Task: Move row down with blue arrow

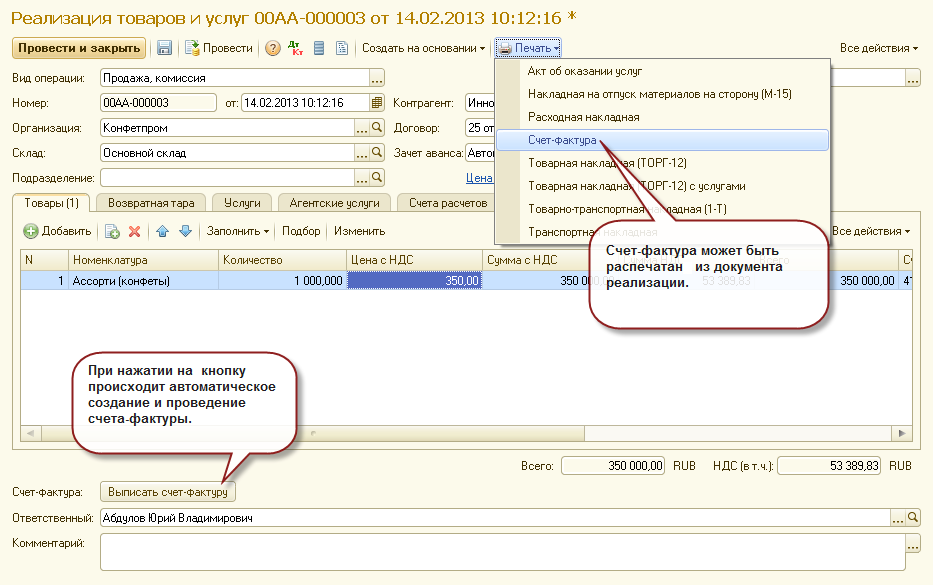Action: coord(186,232)
